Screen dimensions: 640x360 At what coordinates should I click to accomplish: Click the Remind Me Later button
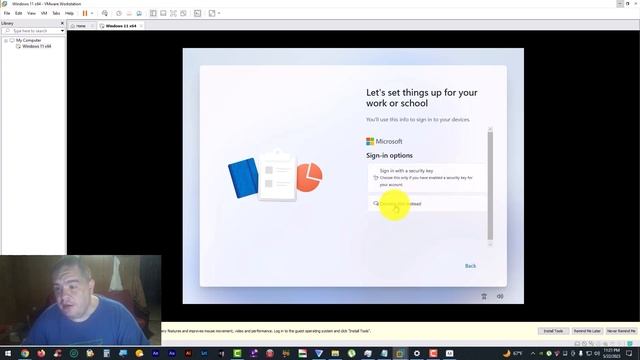point(587,331)
